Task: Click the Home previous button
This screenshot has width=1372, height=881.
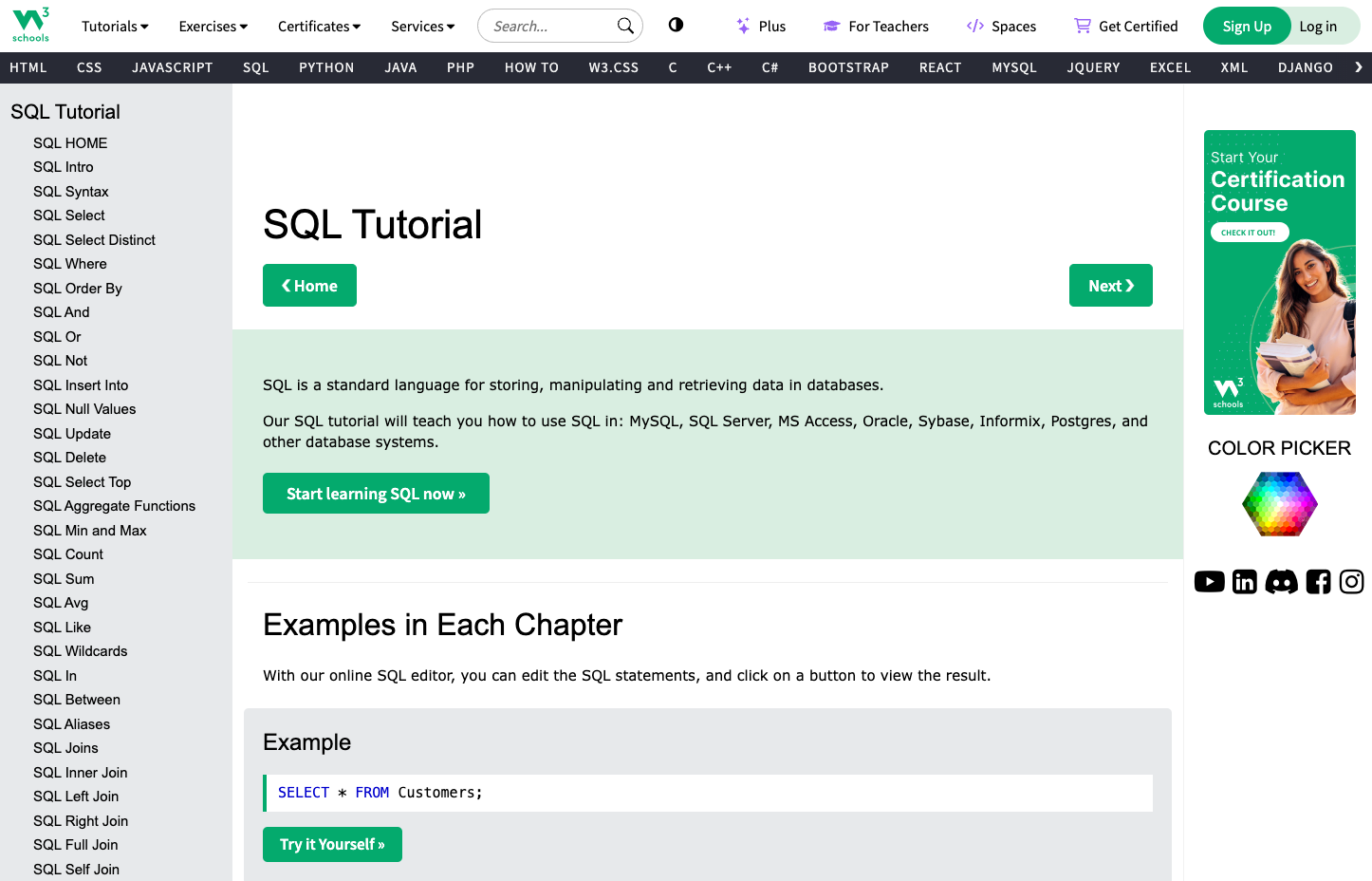Action: pos(309,285)
